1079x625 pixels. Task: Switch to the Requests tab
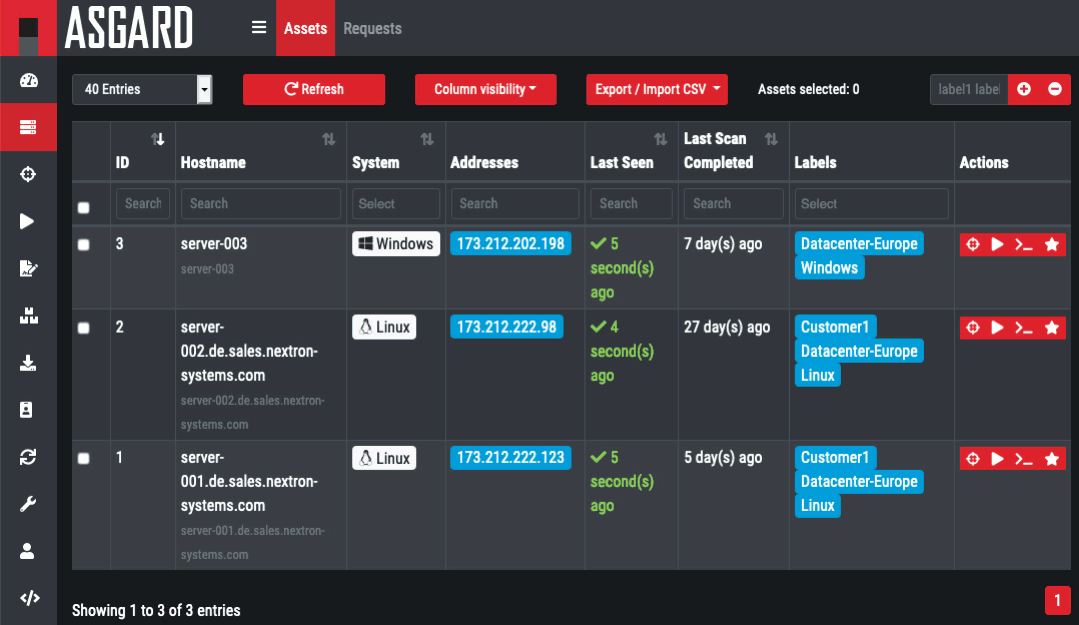point(372,28)
